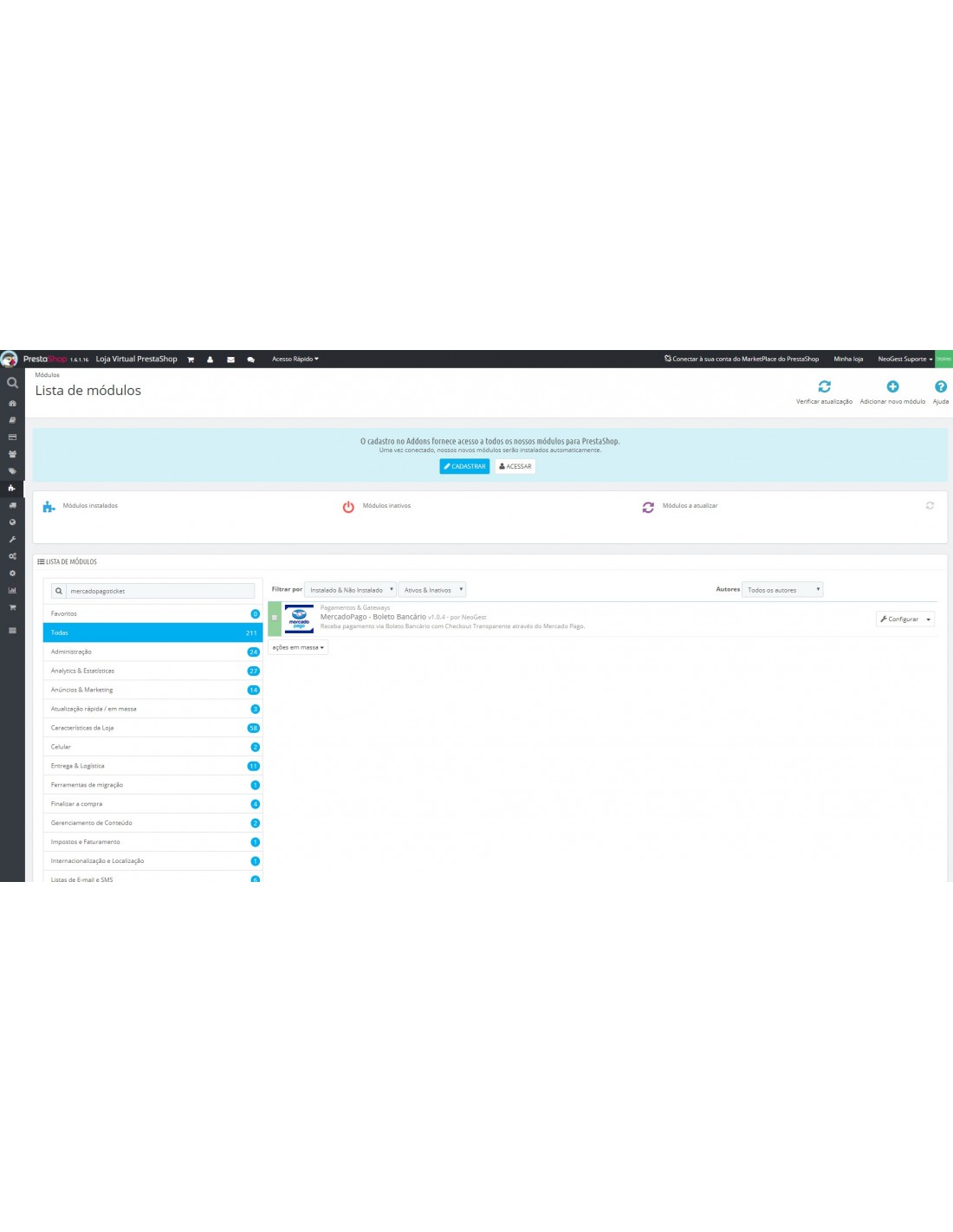953x1232 pixels.
Task: Open the sidebar search magnifier icon
Action: 12,383
